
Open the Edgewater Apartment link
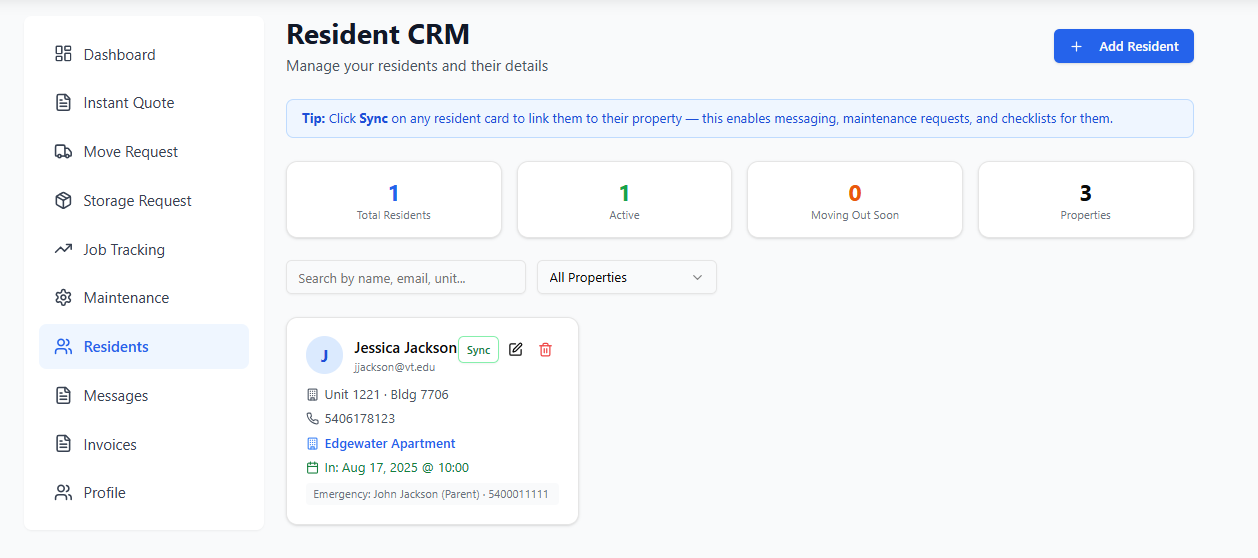click(x=390, y=443)
